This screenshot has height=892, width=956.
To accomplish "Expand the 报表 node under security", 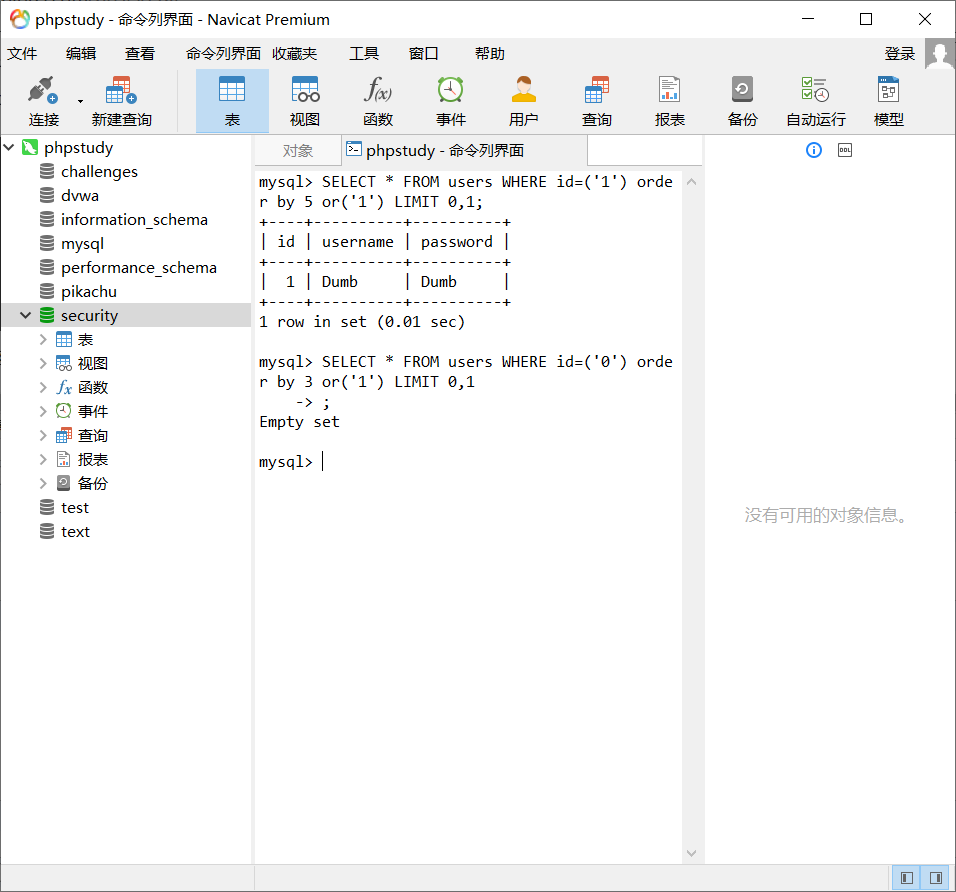I will click(x=43, y=459).
